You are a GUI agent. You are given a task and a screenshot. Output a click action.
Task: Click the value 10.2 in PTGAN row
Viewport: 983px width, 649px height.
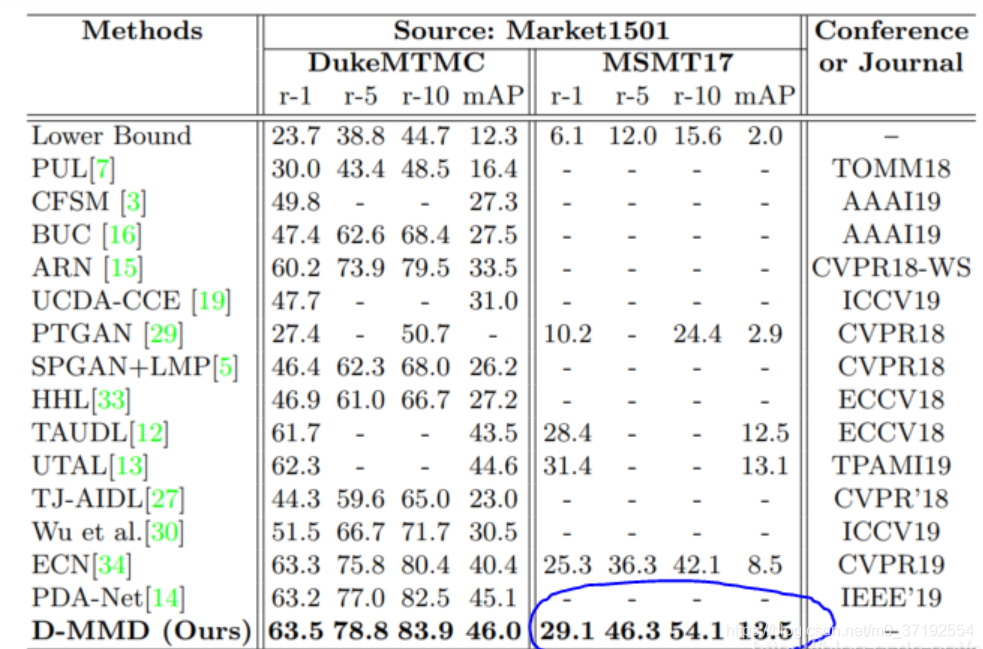567,334
